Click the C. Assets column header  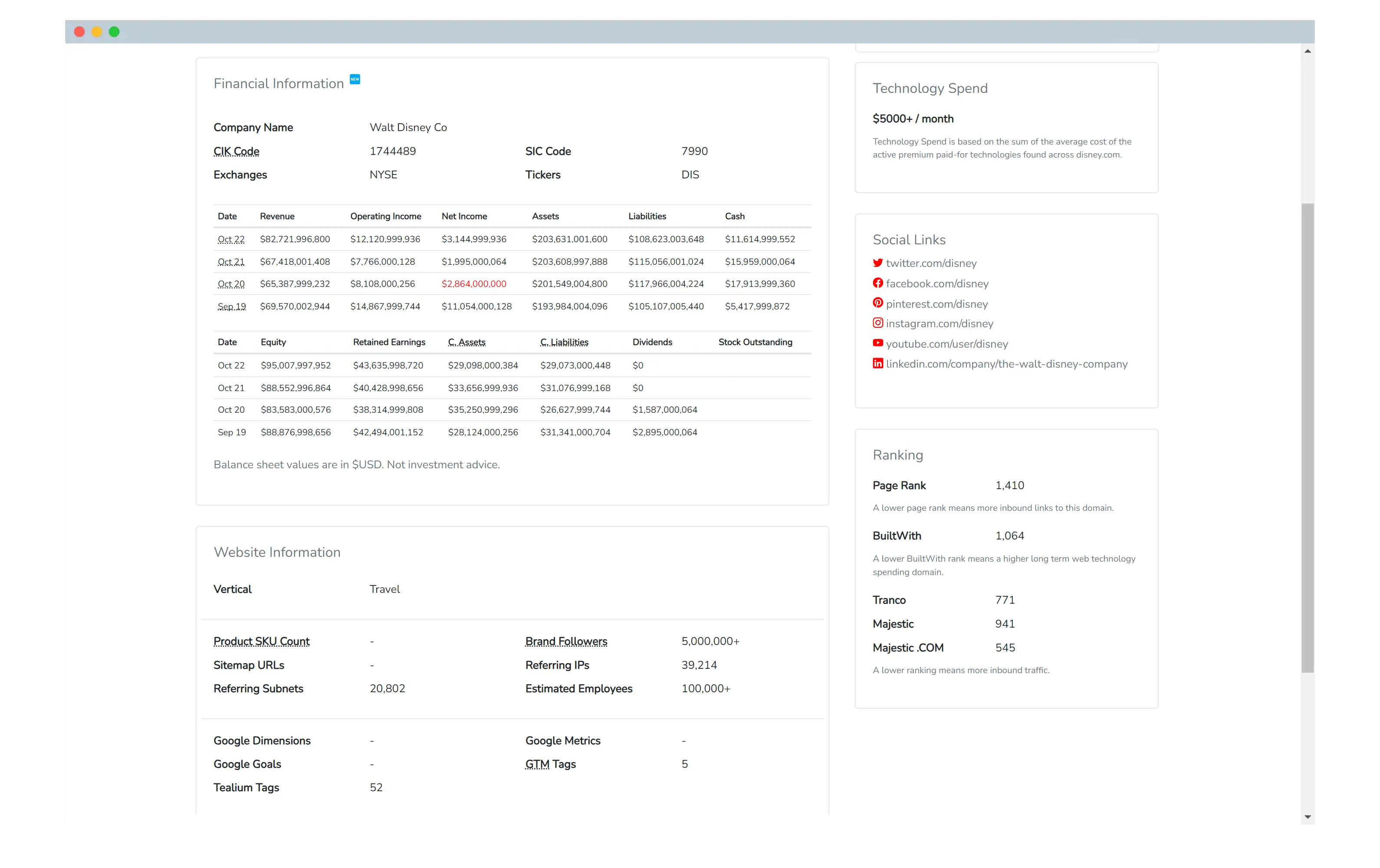click(x=467, y=342)
